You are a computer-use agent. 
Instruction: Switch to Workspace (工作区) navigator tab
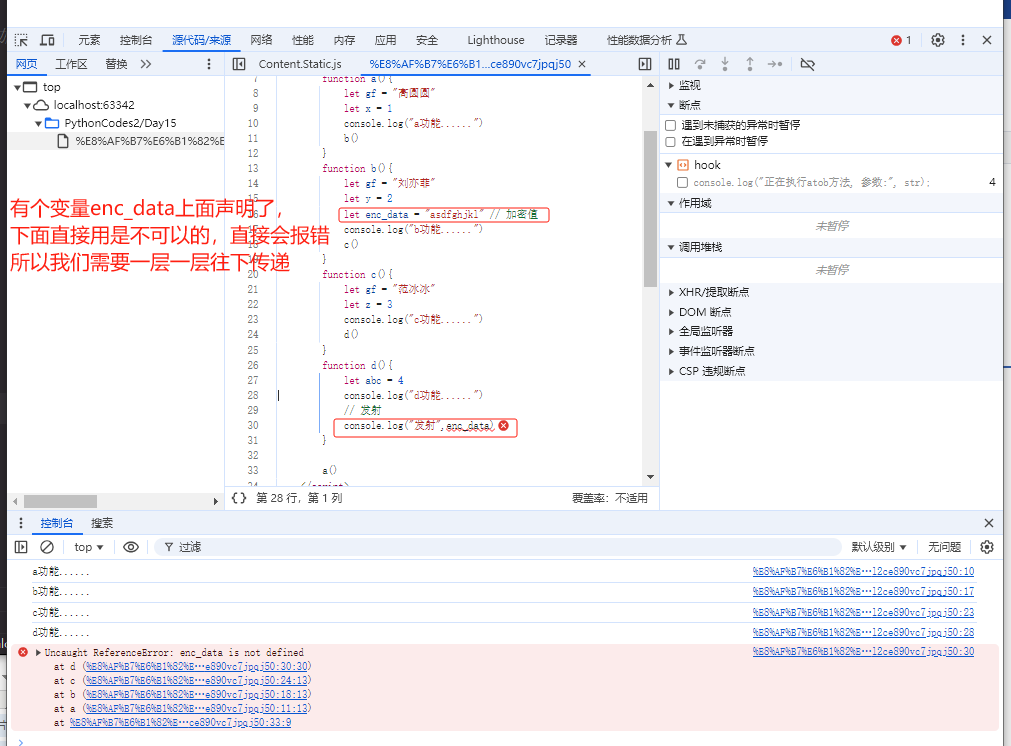tap(71, 64)
